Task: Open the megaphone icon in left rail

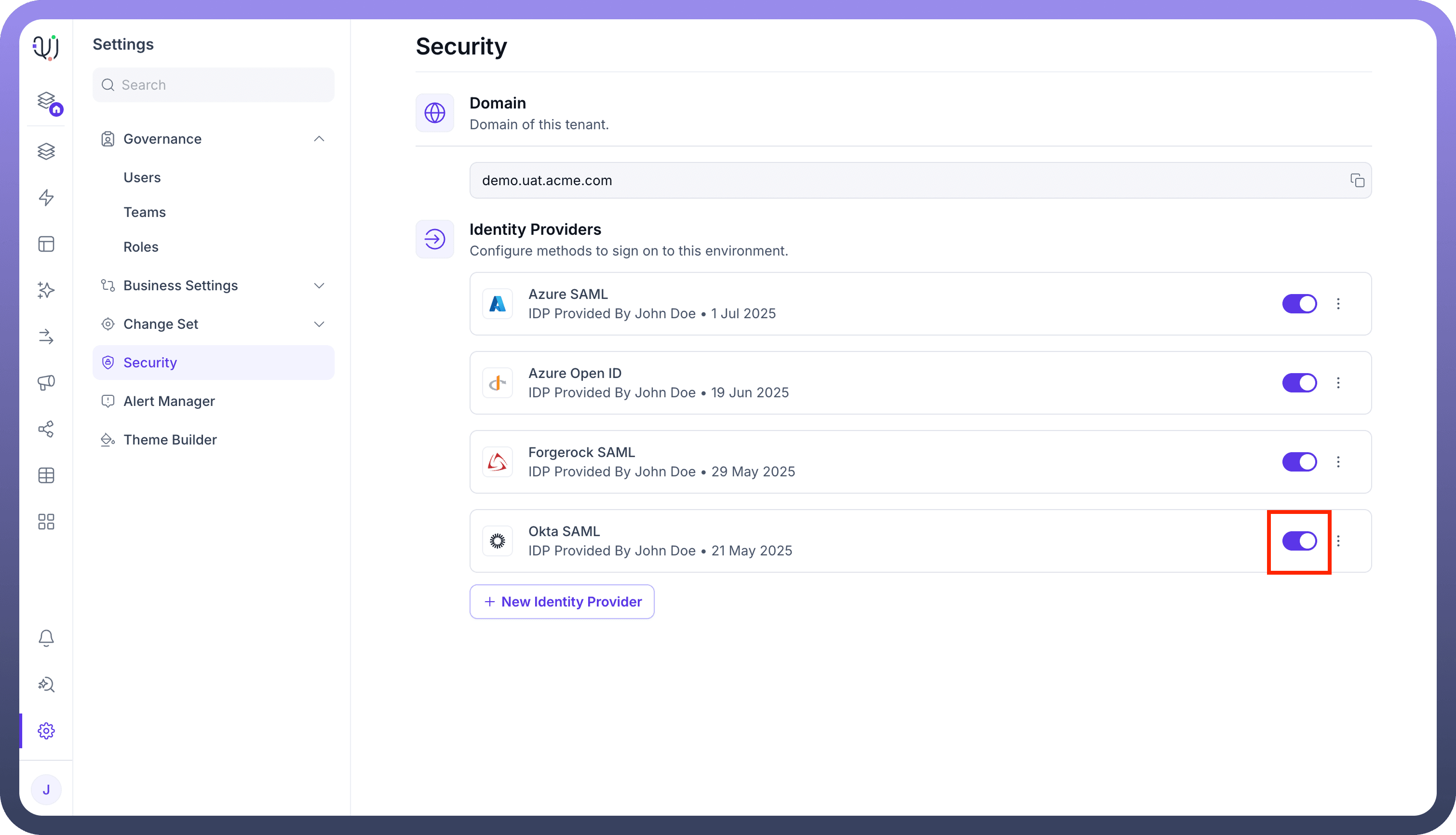Action: 46,382
